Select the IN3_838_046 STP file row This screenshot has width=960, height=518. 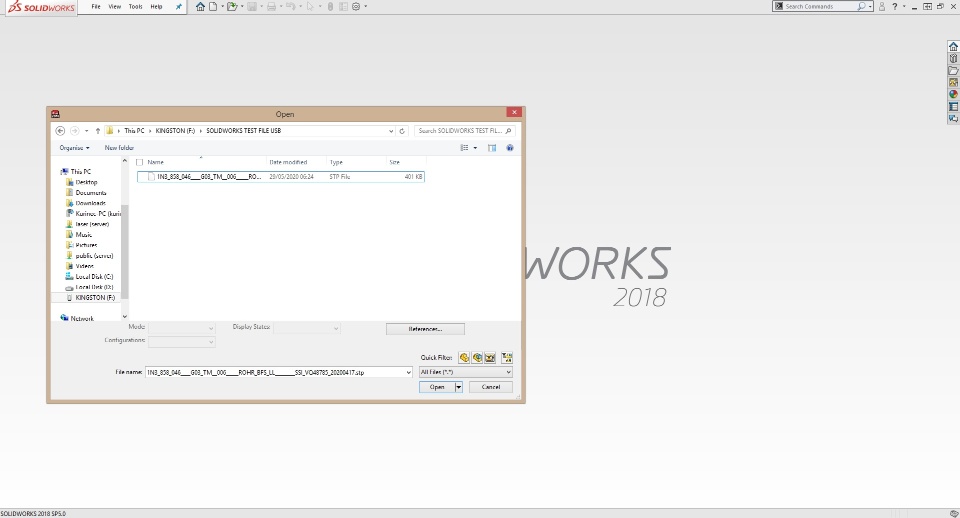coord(280,176)
